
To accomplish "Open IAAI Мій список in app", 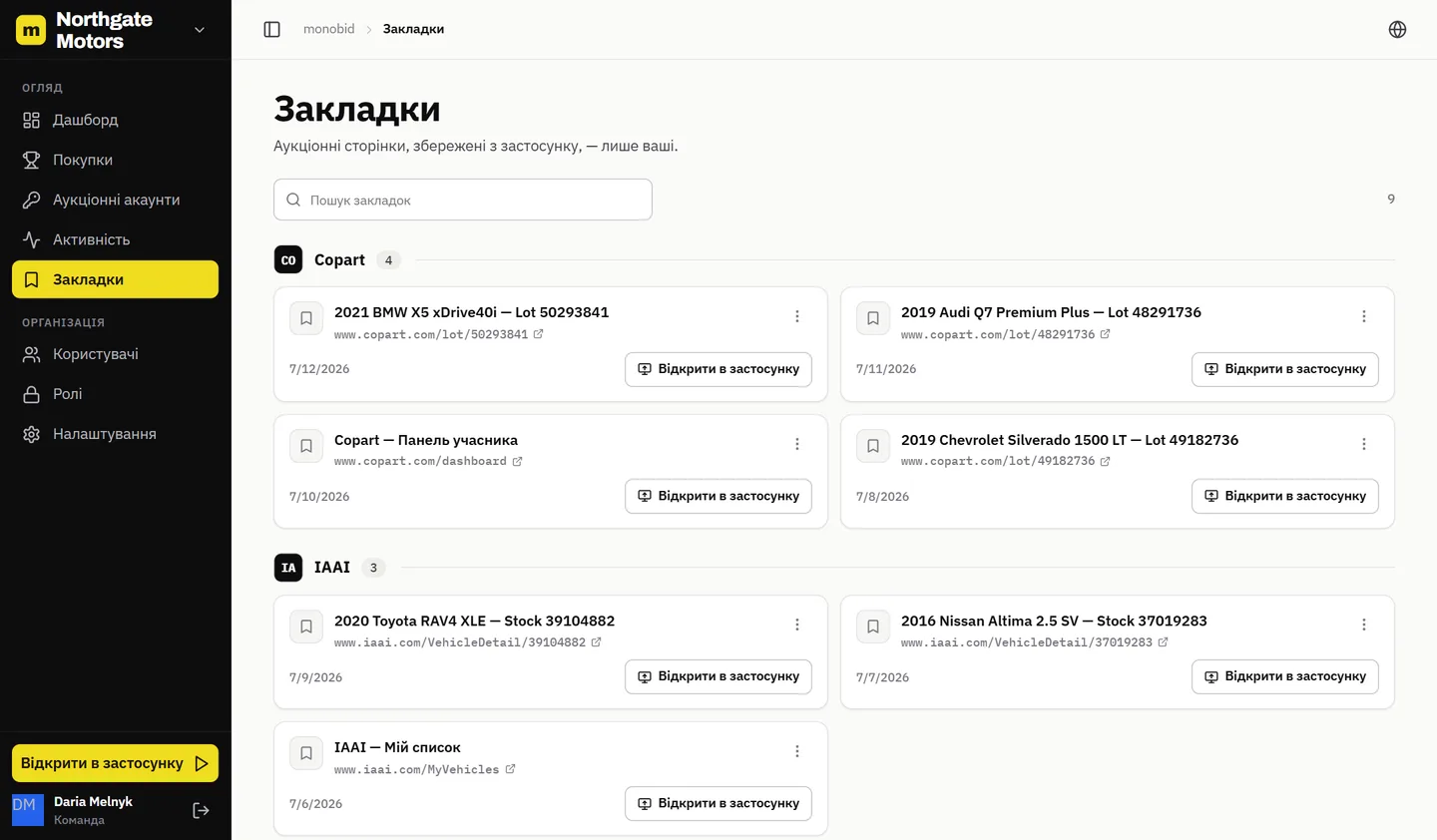I will click(x=718, y=803).
